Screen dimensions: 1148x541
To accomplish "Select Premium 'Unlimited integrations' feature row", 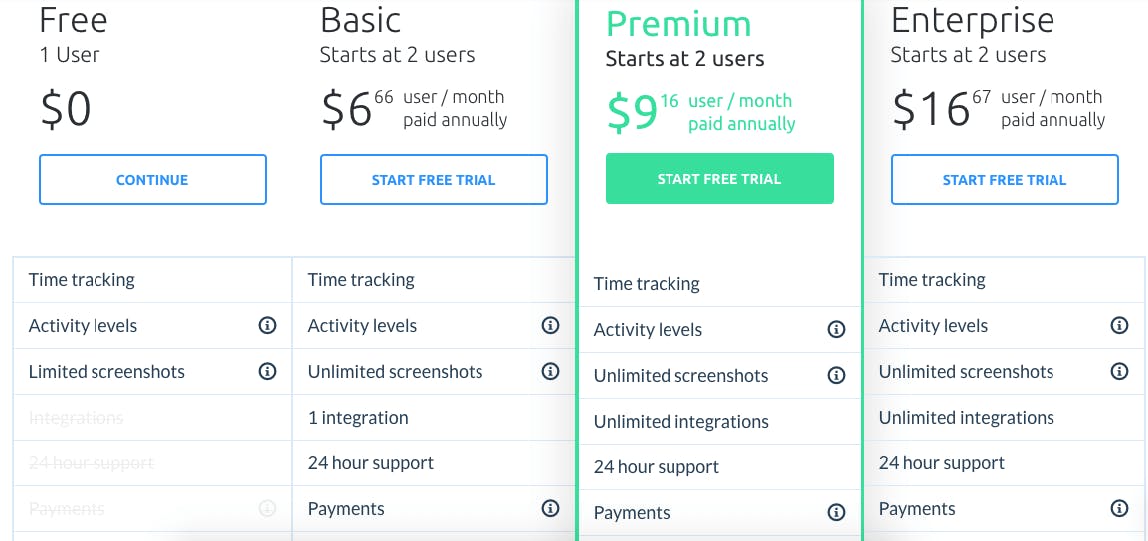I will pyautogui.click(x=681, y=421).
